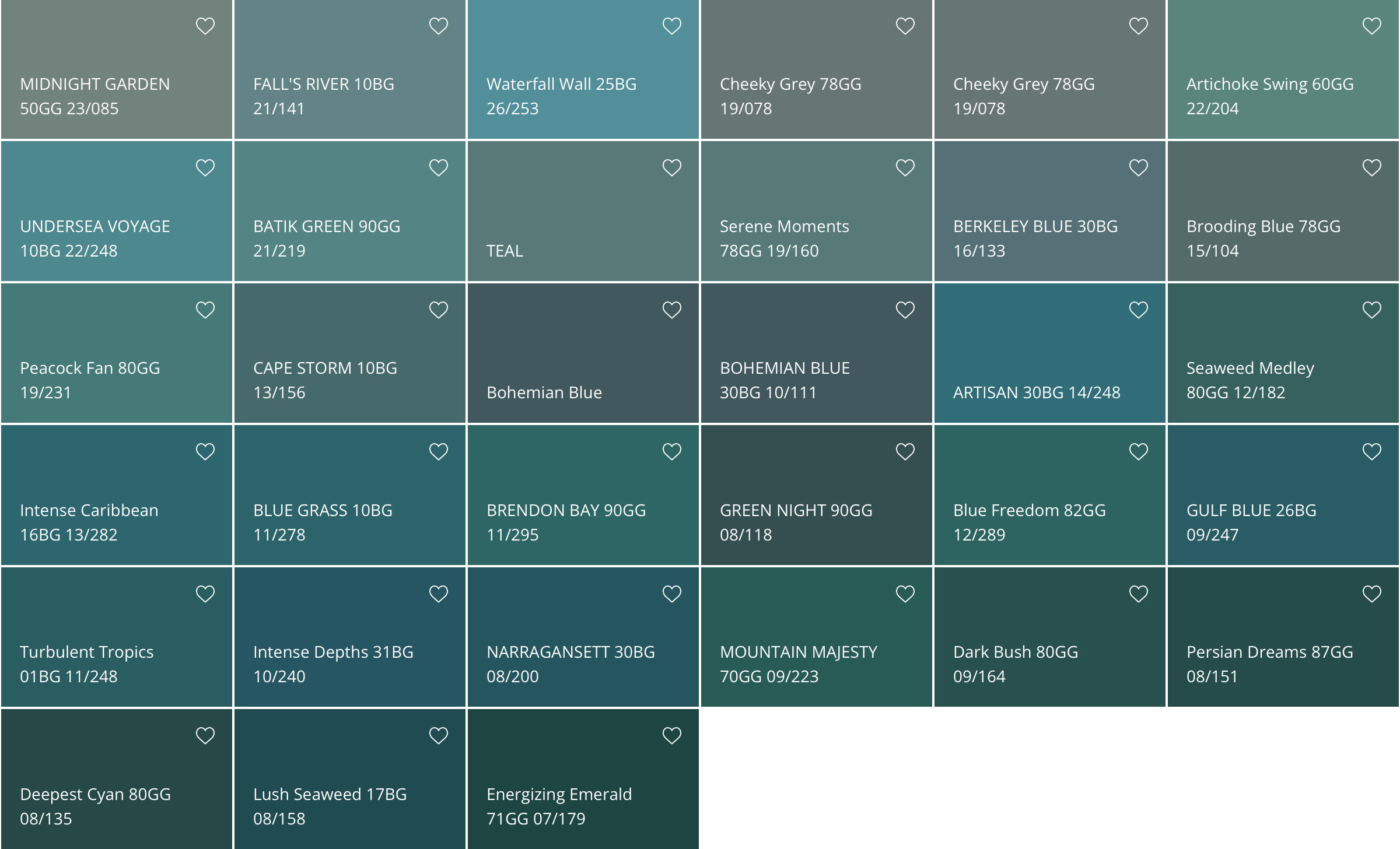The image size is (1400, 849).
Task: Click Intense Depths 31BG heart icon
Action: pos(439,594)
